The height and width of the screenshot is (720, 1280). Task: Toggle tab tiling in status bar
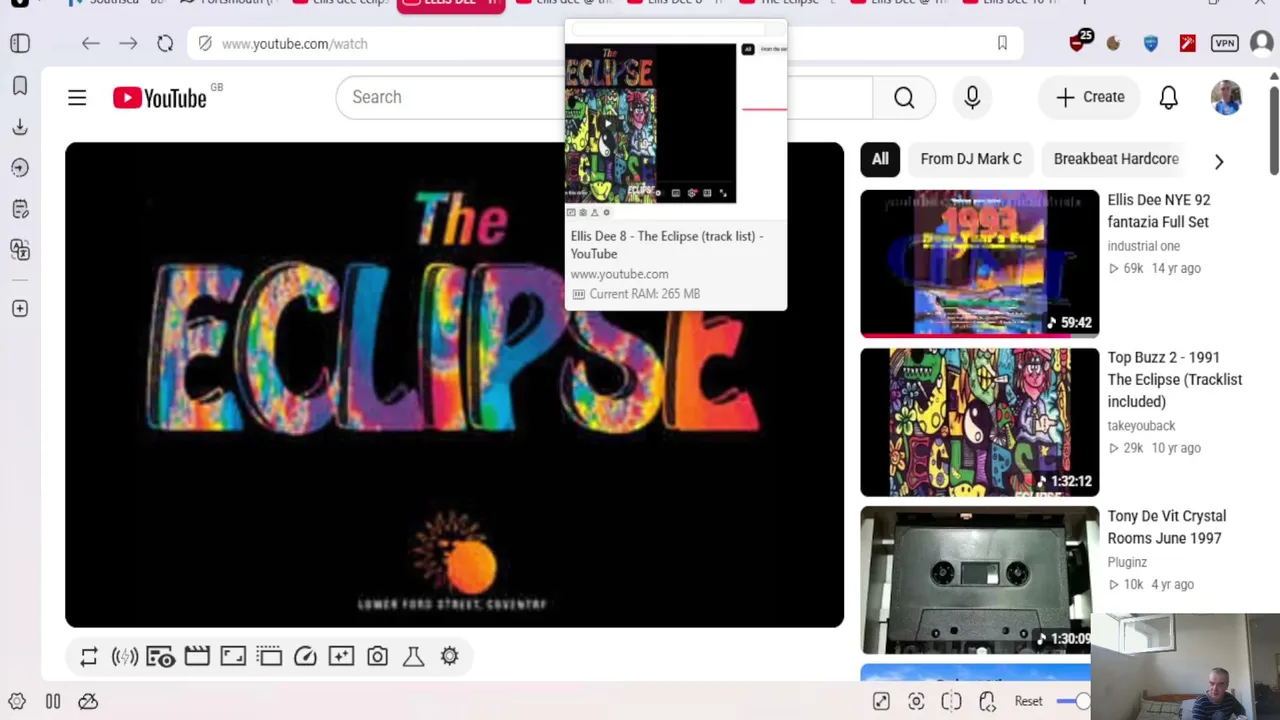click(x=951, y=701)
